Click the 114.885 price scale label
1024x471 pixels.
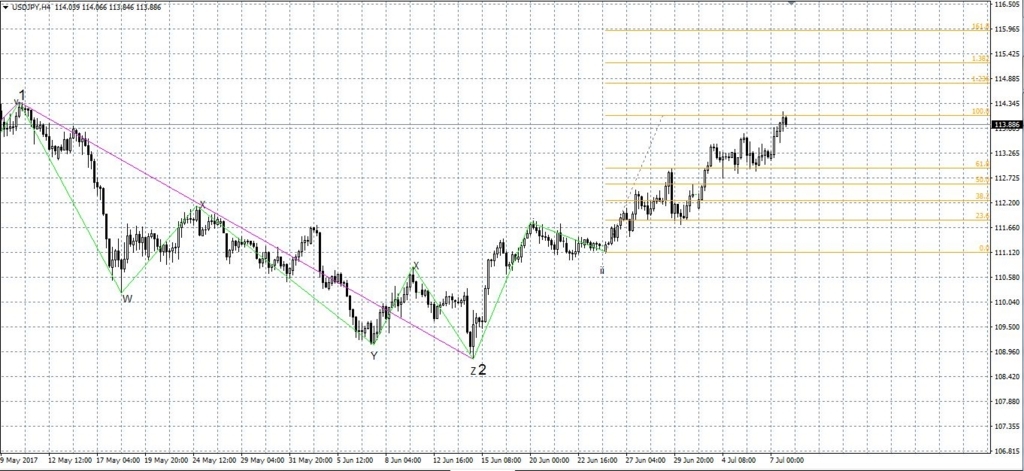pos(1008,79)
